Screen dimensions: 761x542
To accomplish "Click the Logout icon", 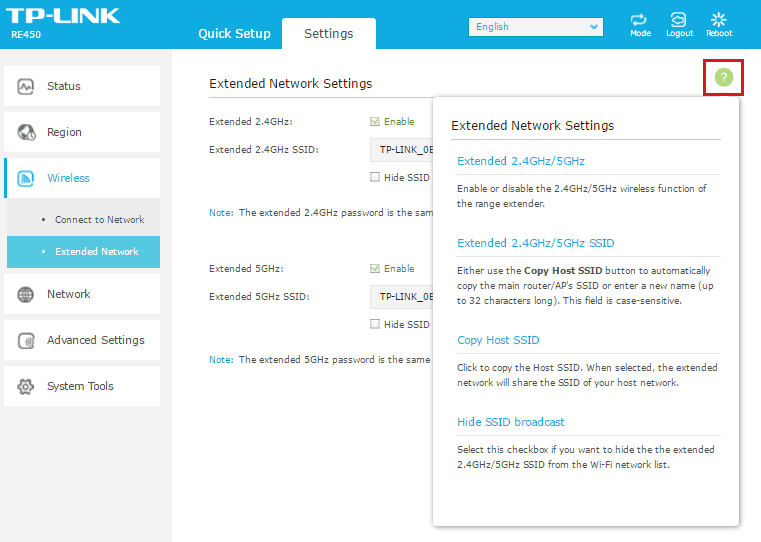I will pos(678,20).
